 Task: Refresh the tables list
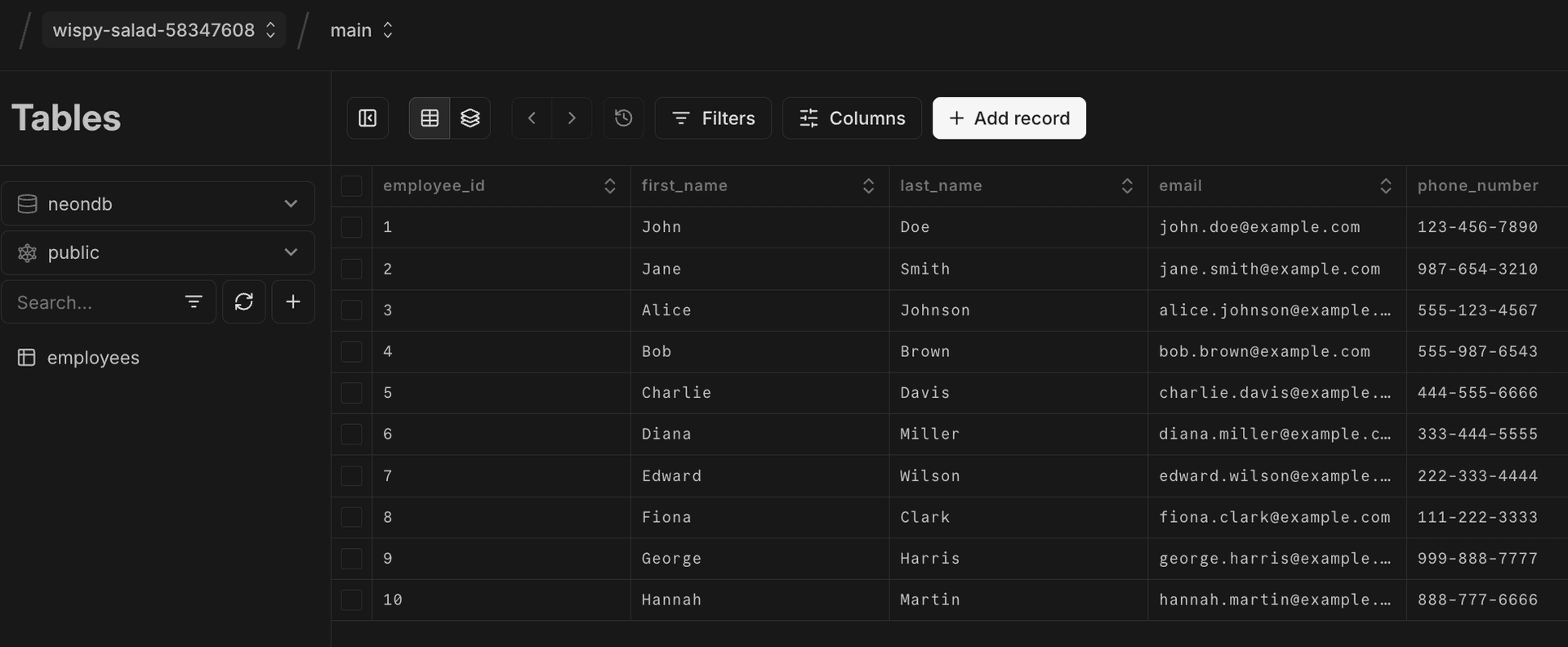pyautogui.click(x=244, y=302)
